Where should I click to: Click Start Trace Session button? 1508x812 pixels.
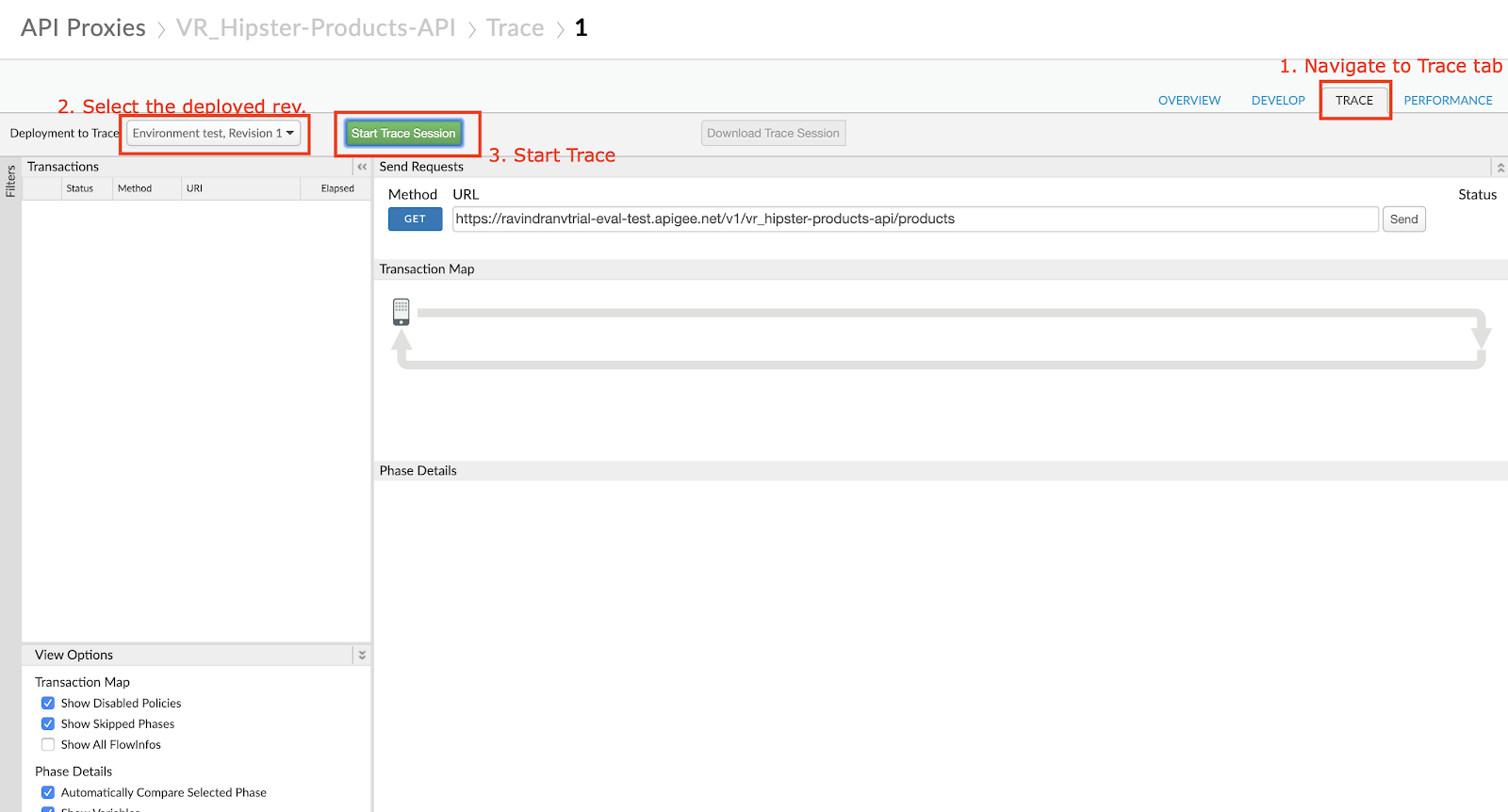coord(403,133)
